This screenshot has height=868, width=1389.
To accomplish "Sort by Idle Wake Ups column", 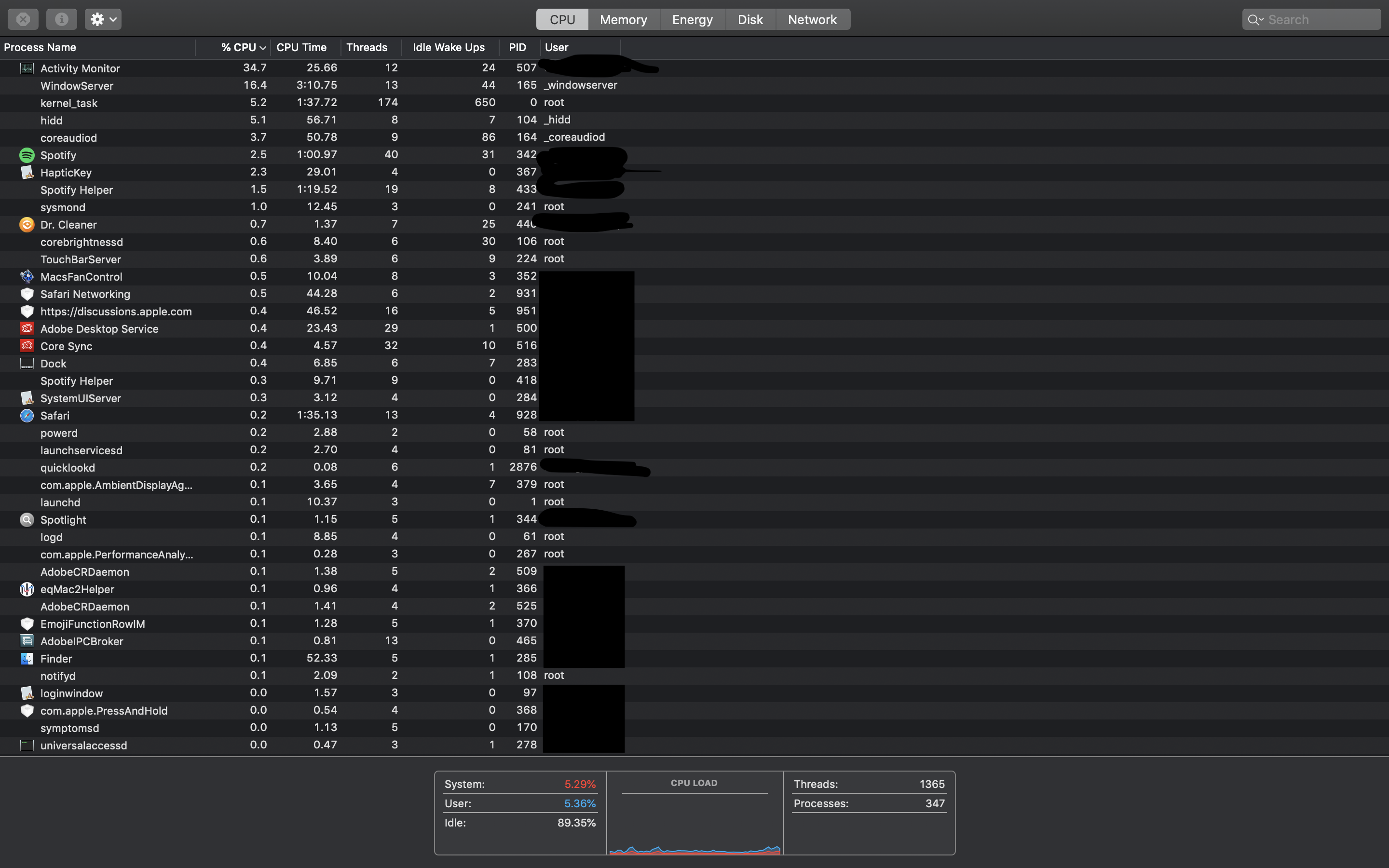I will point(448,48).
